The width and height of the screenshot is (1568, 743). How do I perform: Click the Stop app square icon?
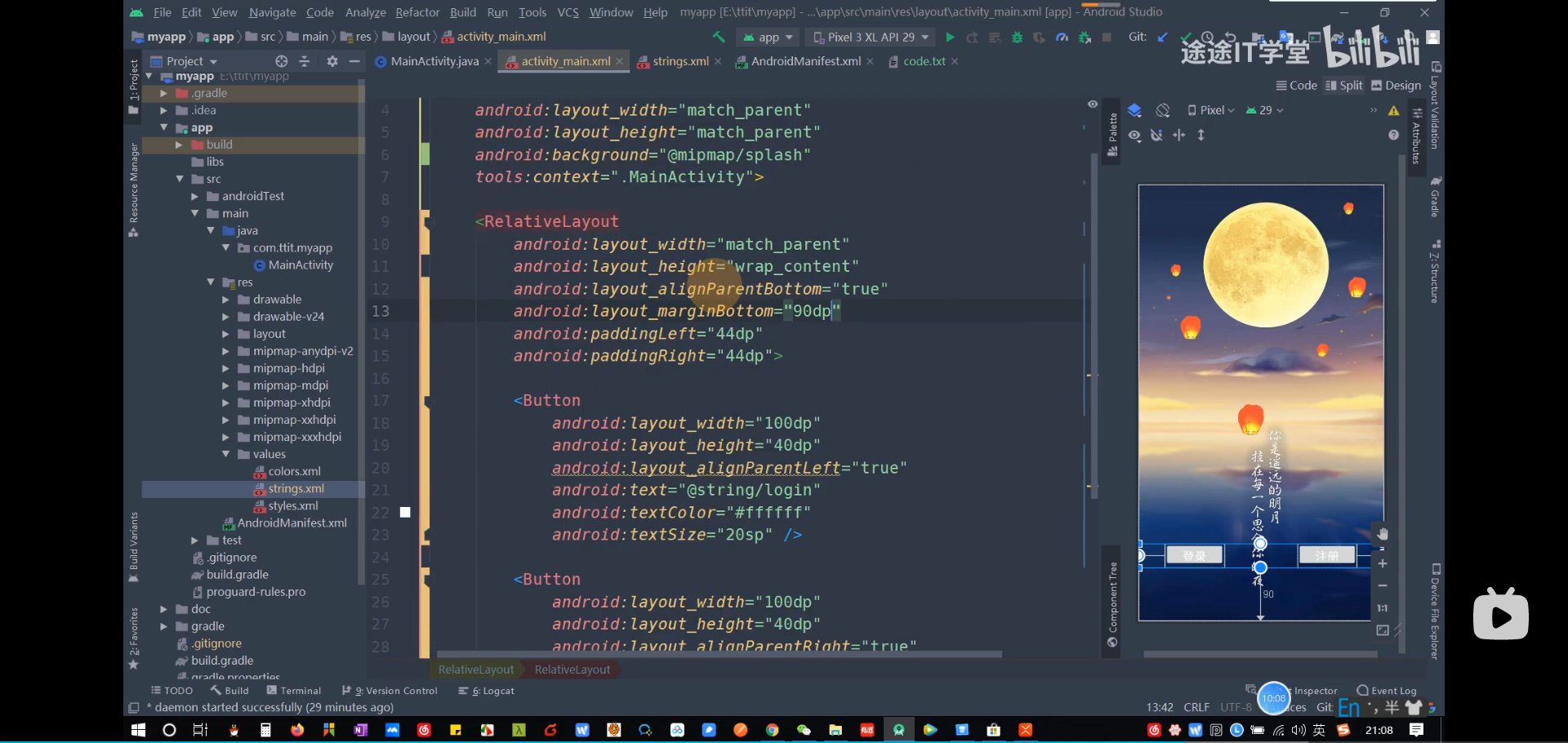tap(1107, 38)
